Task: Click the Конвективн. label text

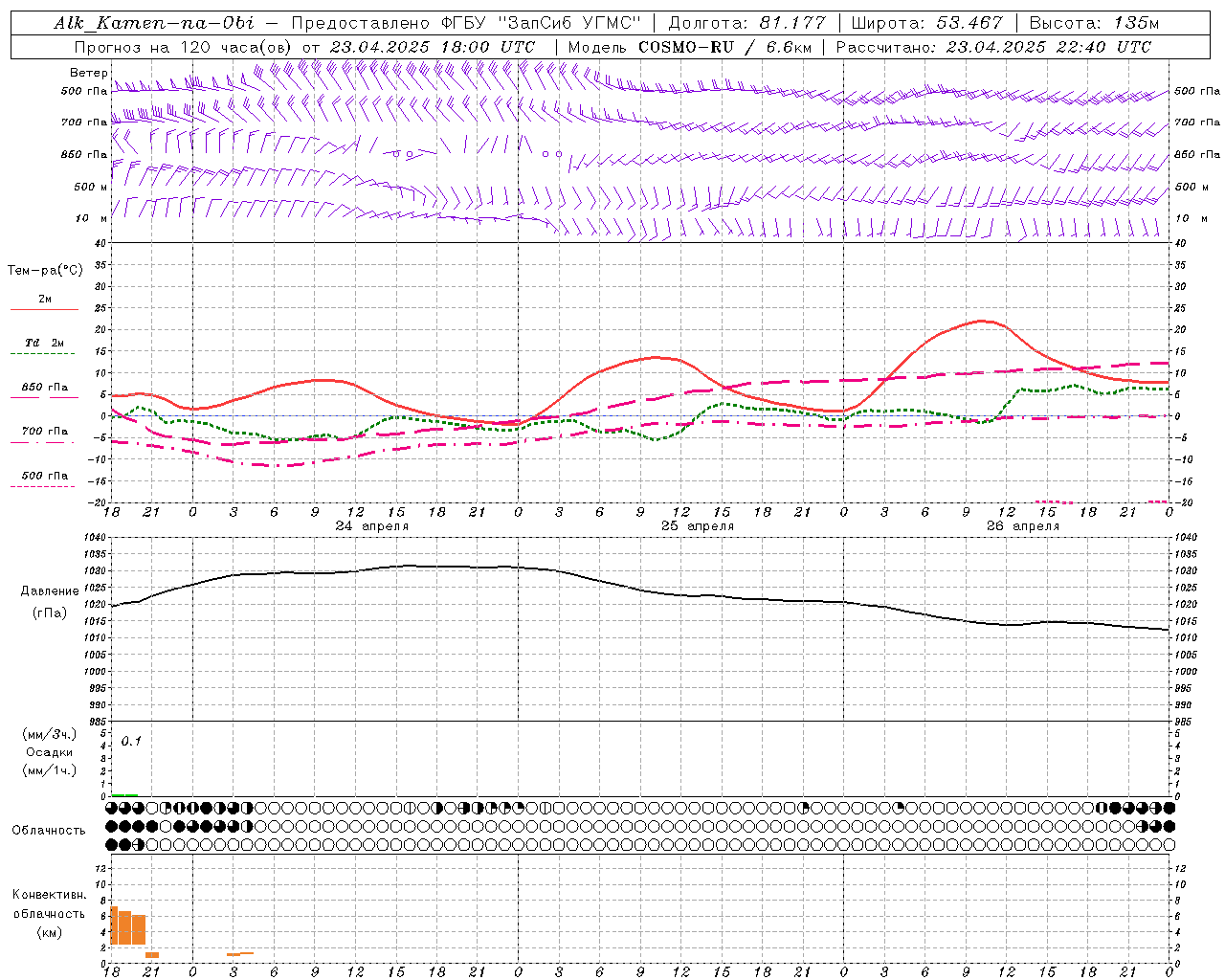Action: click(49, 895)
